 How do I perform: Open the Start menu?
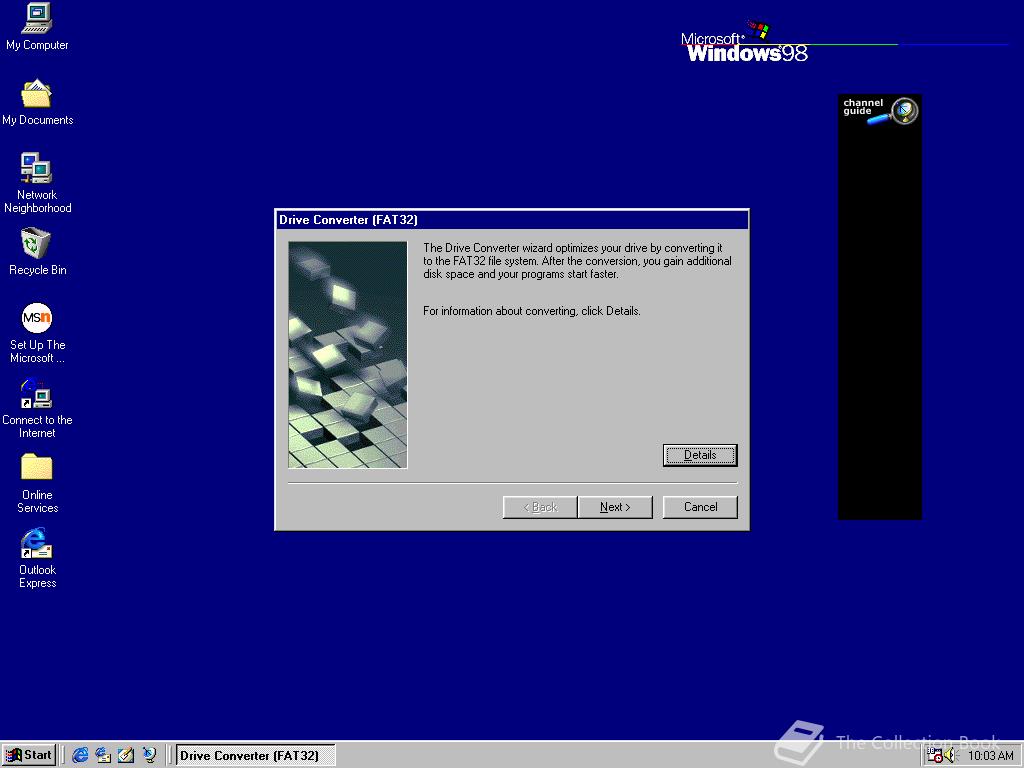pyautogui.click(x=29, y=755)
